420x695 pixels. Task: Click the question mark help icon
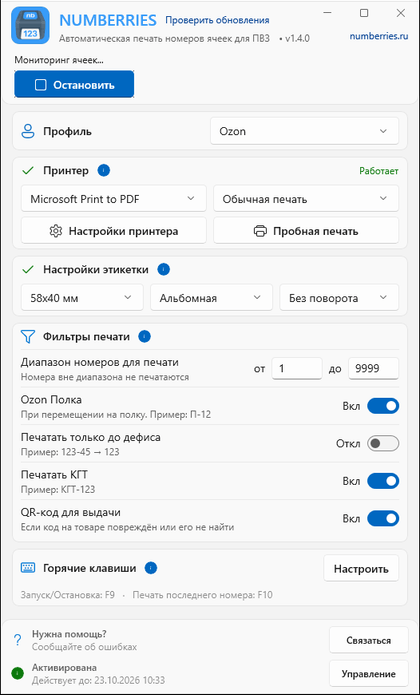click(x=17, y=640)
